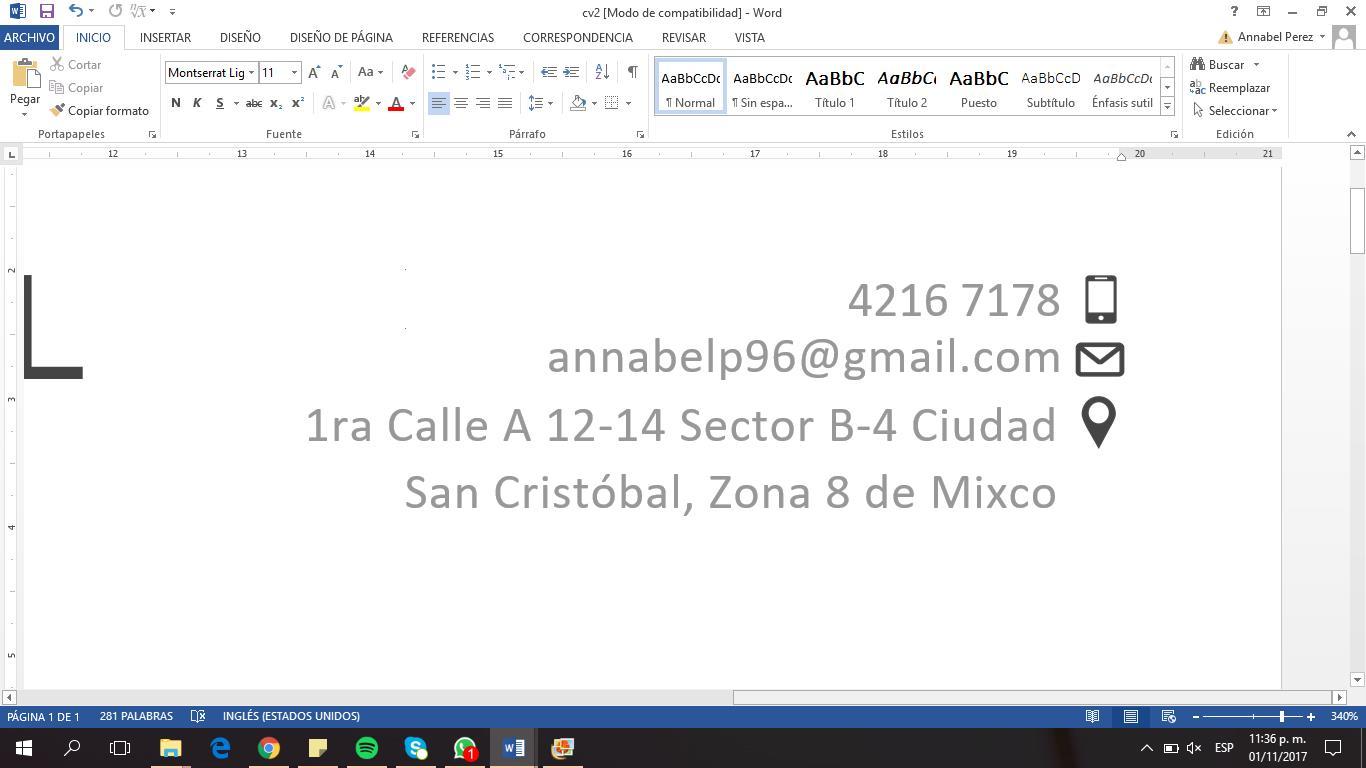Open Spotify from the taskbar
This screenshot has height=768, width=1366.
pos(367,748)
